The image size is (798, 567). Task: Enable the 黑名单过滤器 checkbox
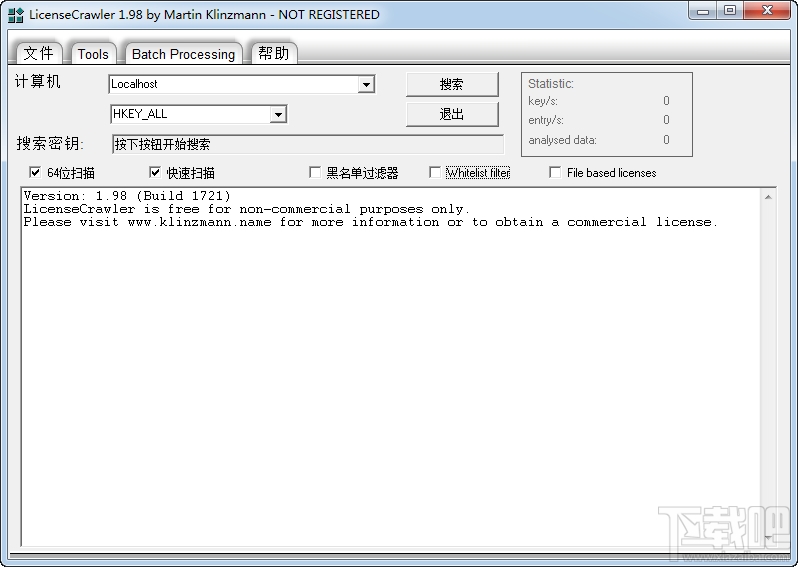click(315, 173)
